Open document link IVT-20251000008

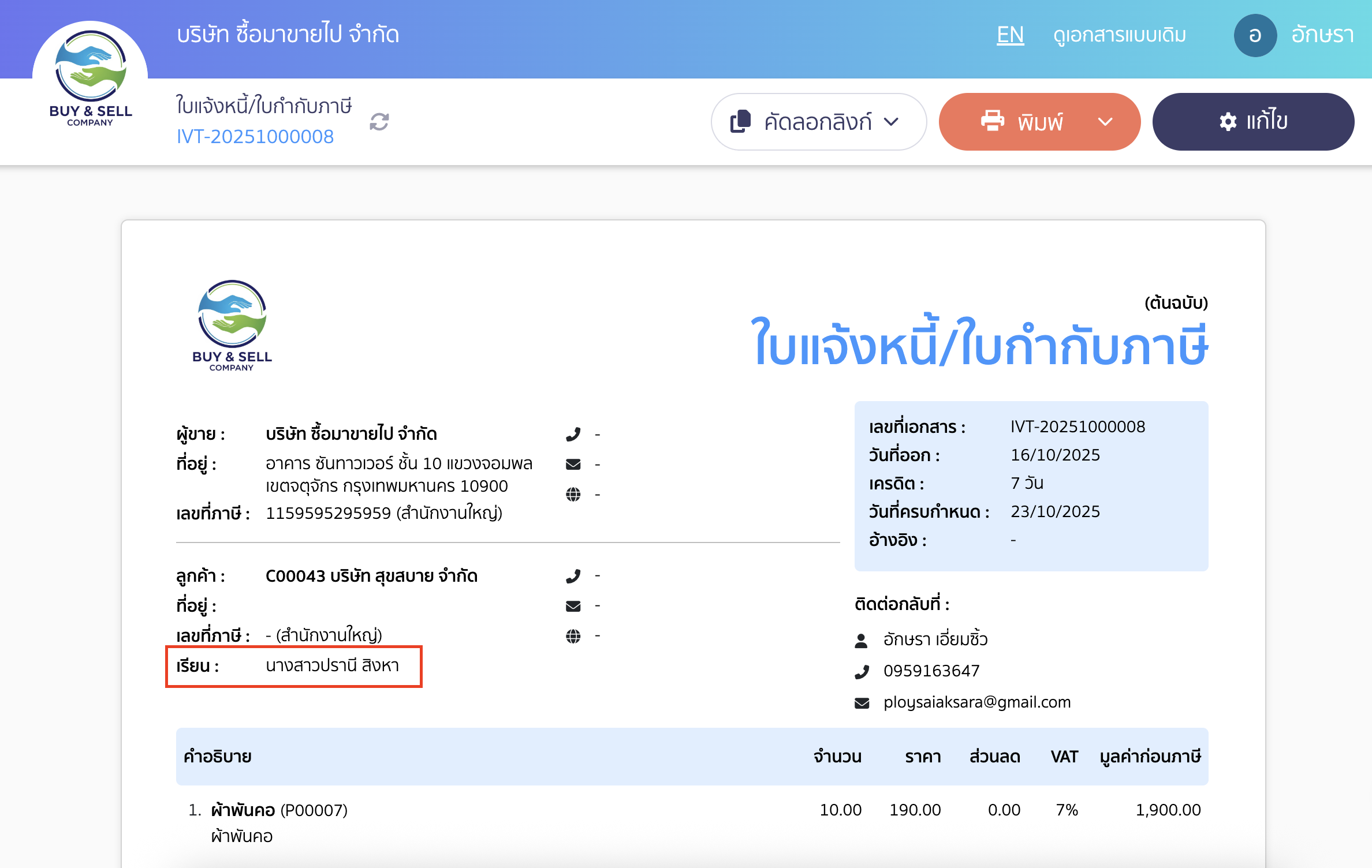(256, 137)
